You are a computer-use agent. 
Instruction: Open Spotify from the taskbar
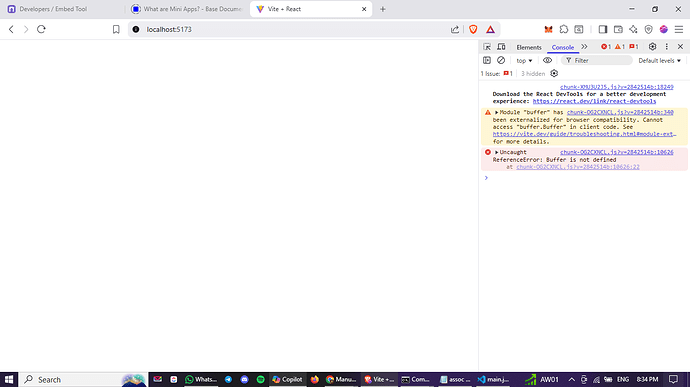click(261, 380)
